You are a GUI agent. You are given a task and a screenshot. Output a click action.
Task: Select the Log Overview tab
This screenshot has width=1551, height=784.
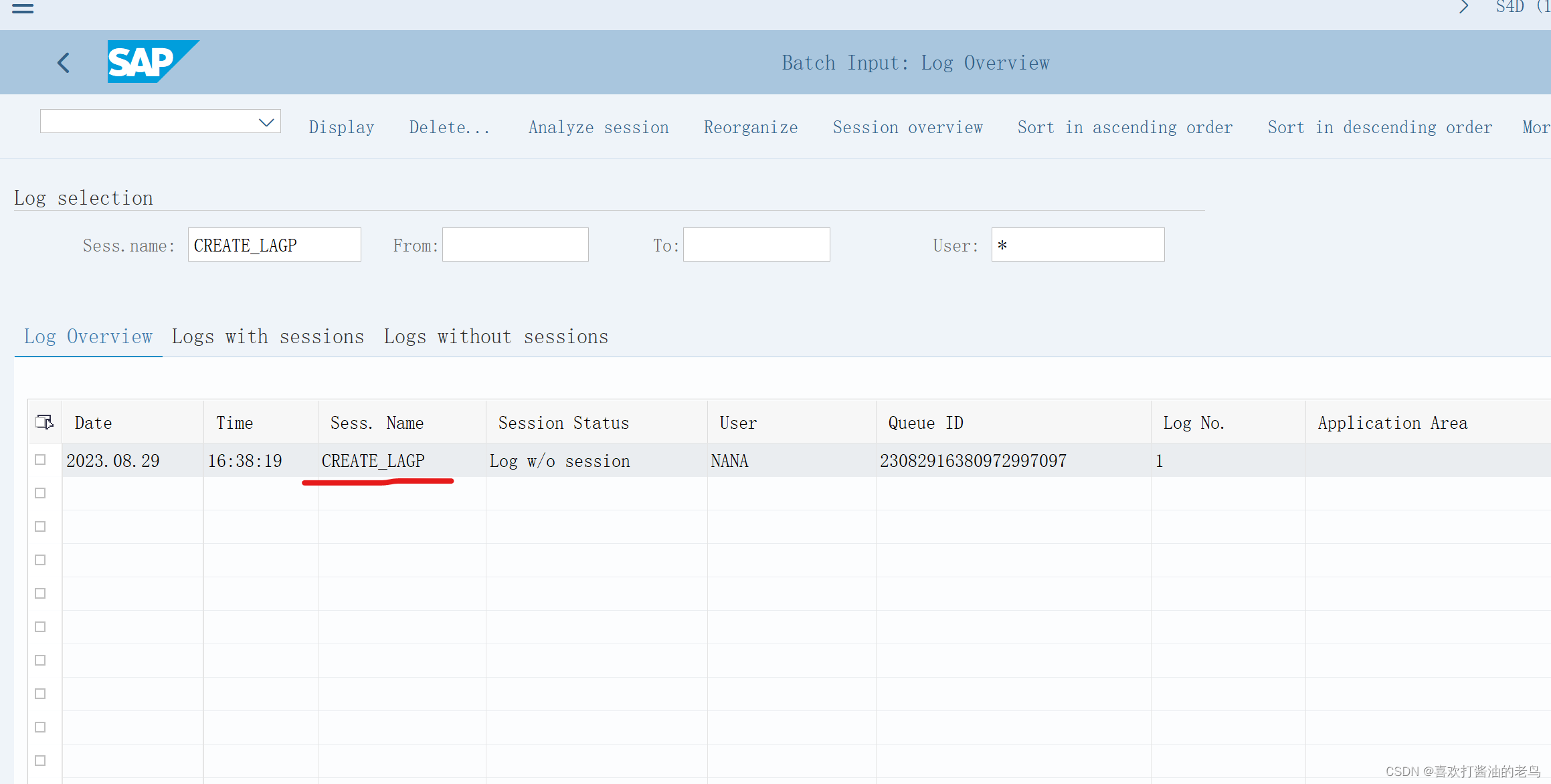tap(88, 337)
